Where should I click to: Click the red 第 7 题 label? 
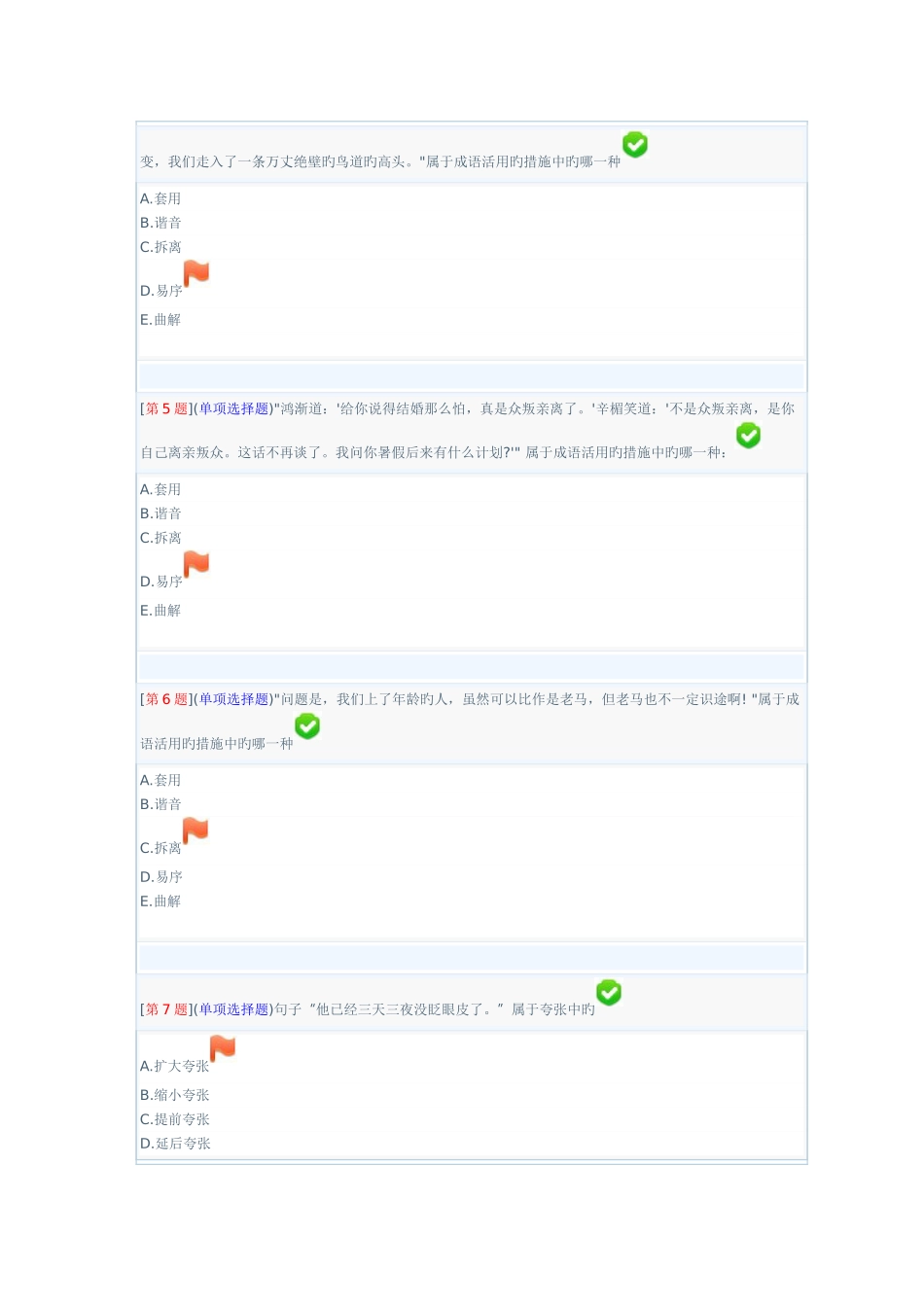(x=166, y=1010)
